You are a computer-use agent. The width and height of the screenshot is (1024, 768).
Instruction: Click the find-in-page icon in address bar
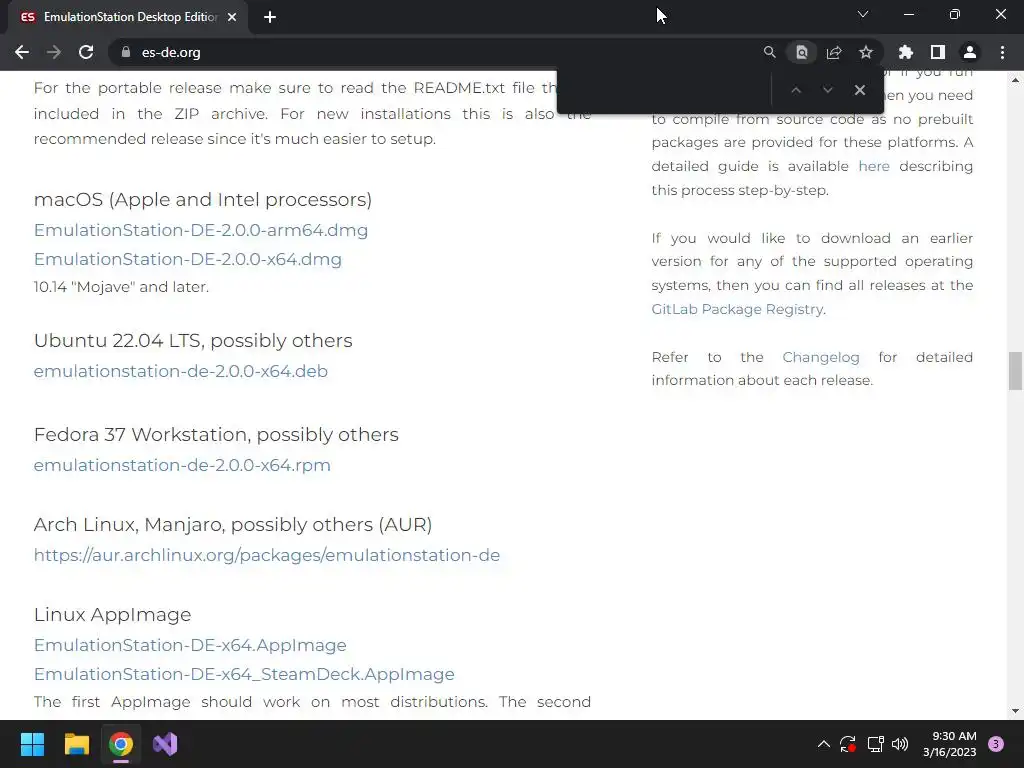click(801, 52)
